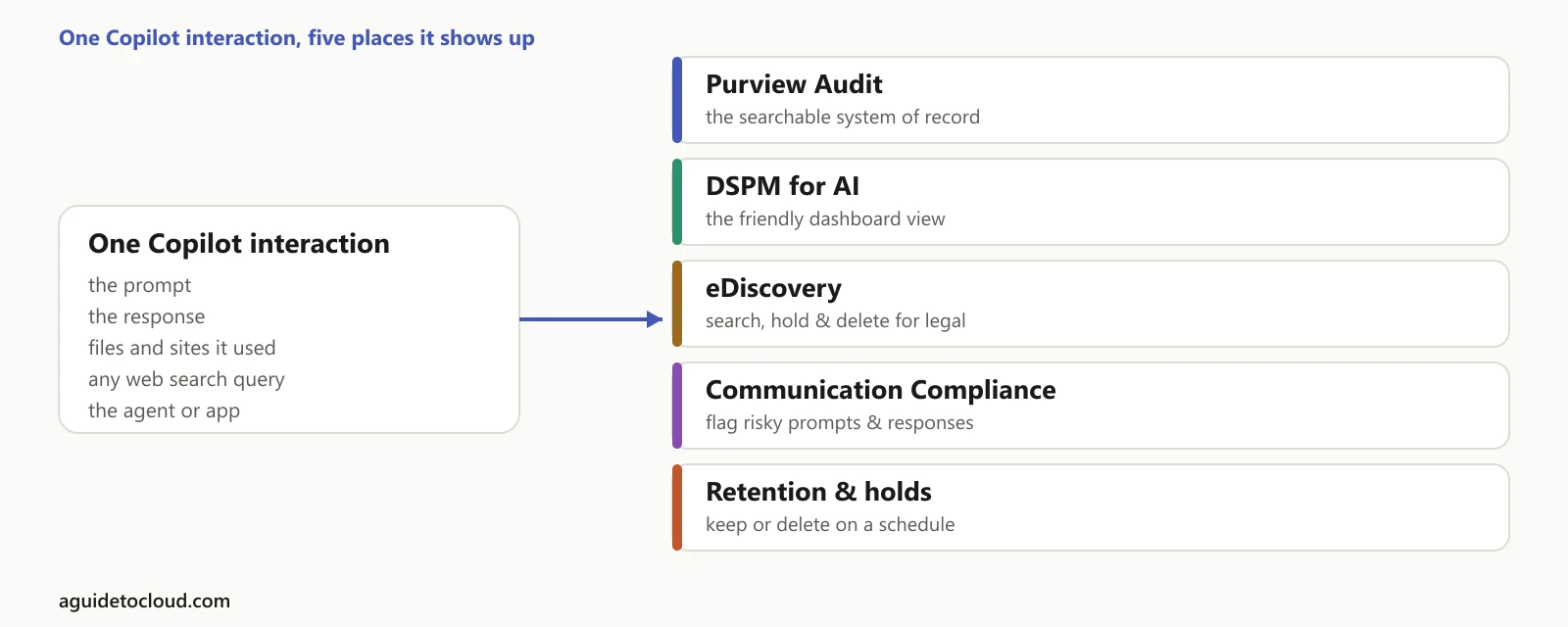This screenshot has height=627, width=1568.
Task: Select the 'One Copilot interaction' heading
Action: (239, 244)
